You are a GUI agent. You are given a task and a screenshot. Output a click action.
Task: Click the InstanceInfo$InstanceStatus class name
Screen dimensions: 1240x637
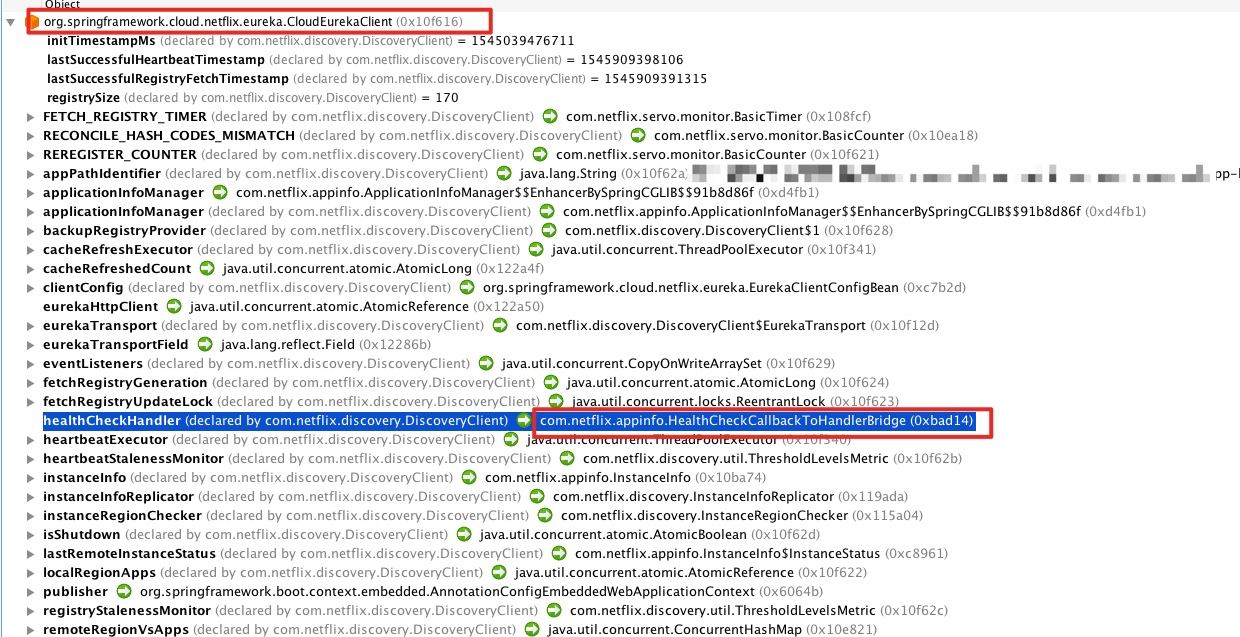(728, 553)
